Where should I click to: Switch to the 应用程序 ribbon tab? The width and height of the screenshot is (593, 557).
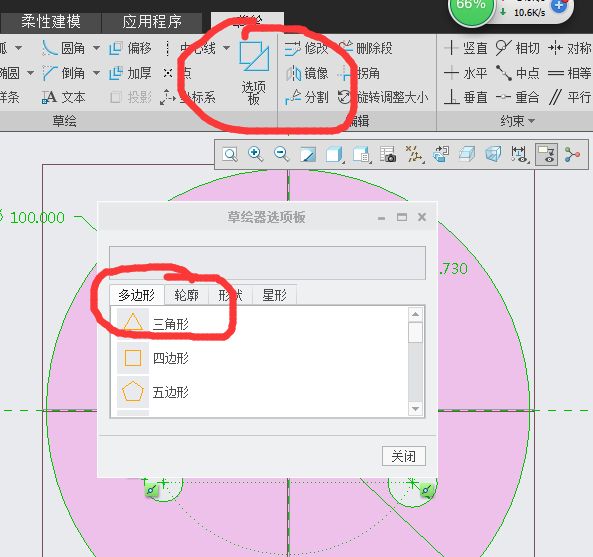pyautogui.click(x=152, y=22)
